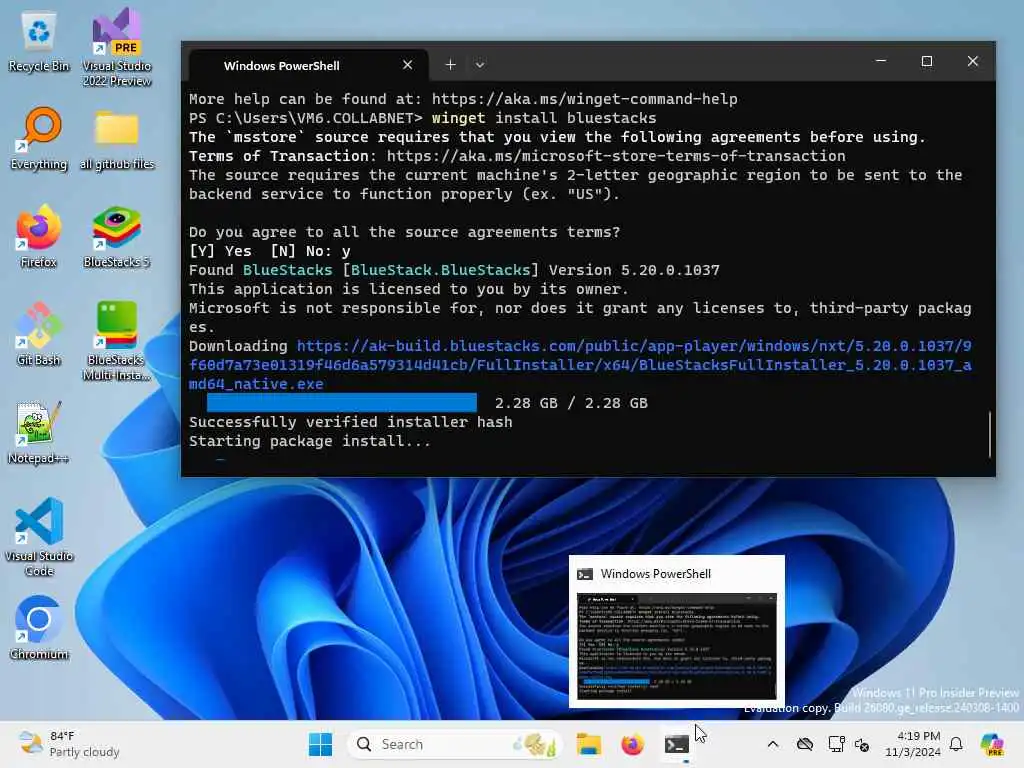Click 'Version 5.20.0.1037' text
Screen dimensions: 1024x768
point(634,270)
